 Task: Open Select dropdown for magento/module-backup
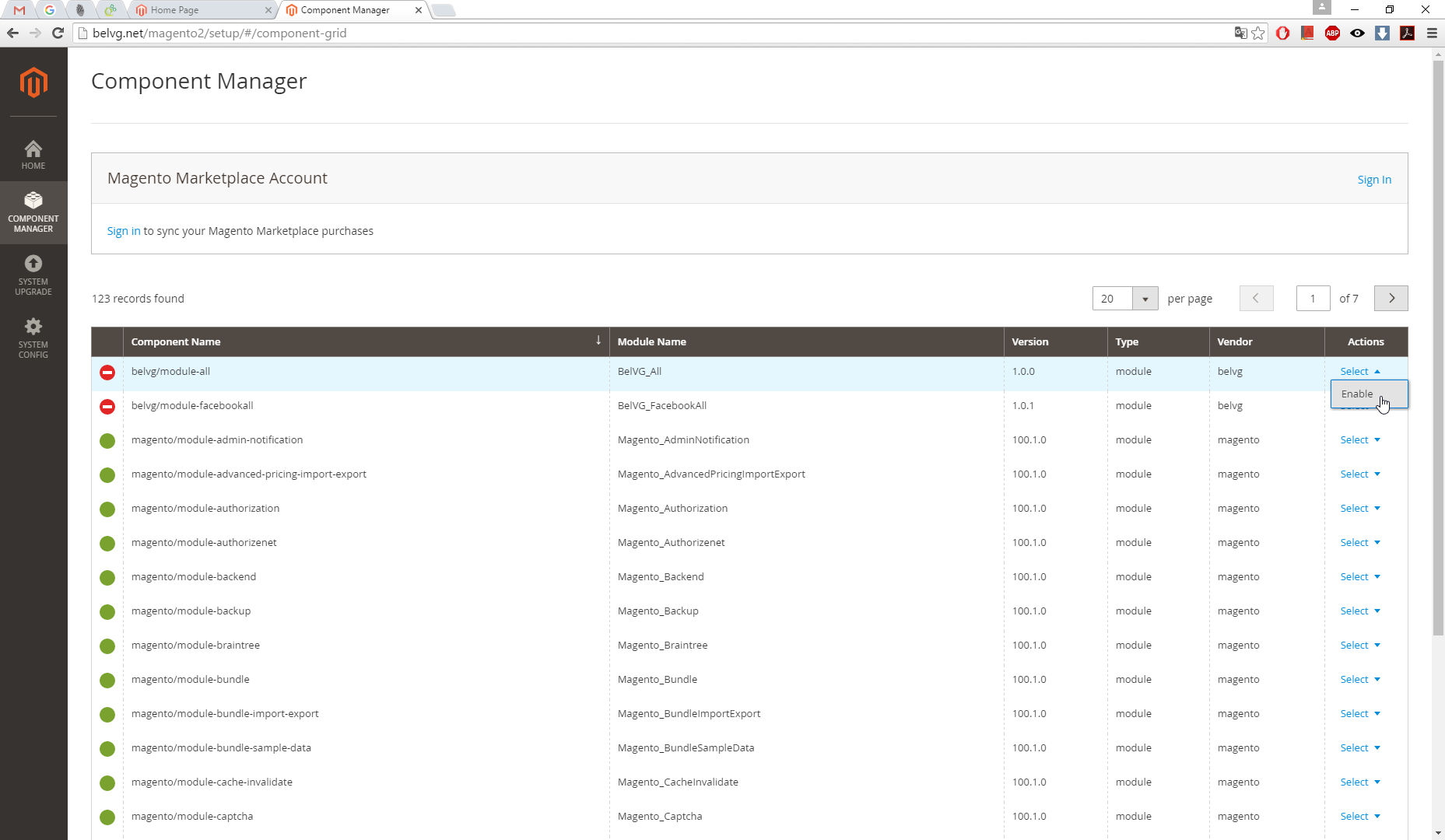(x=1360, y=611)
